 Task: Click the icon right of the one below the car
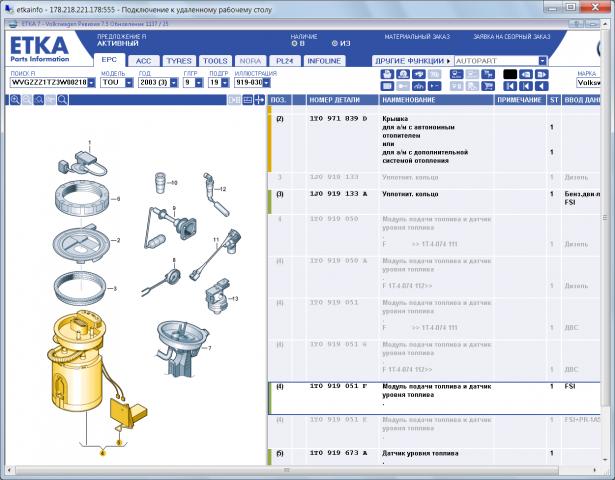(x=434, y=86)
